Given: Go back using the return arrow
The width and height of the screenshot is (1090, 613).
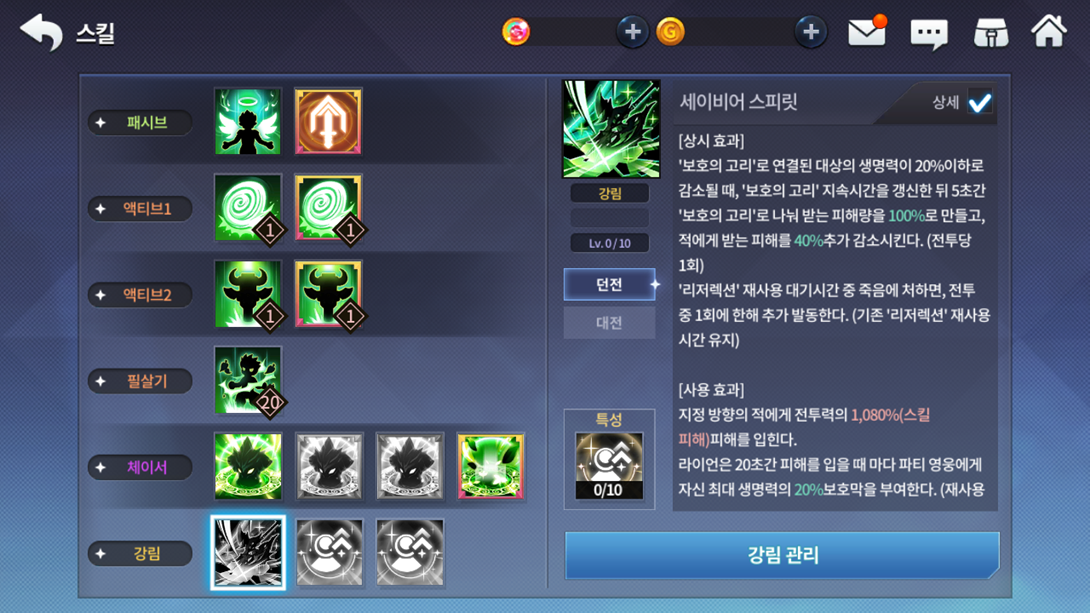Looking at the screenshot, I should (41, 32).
